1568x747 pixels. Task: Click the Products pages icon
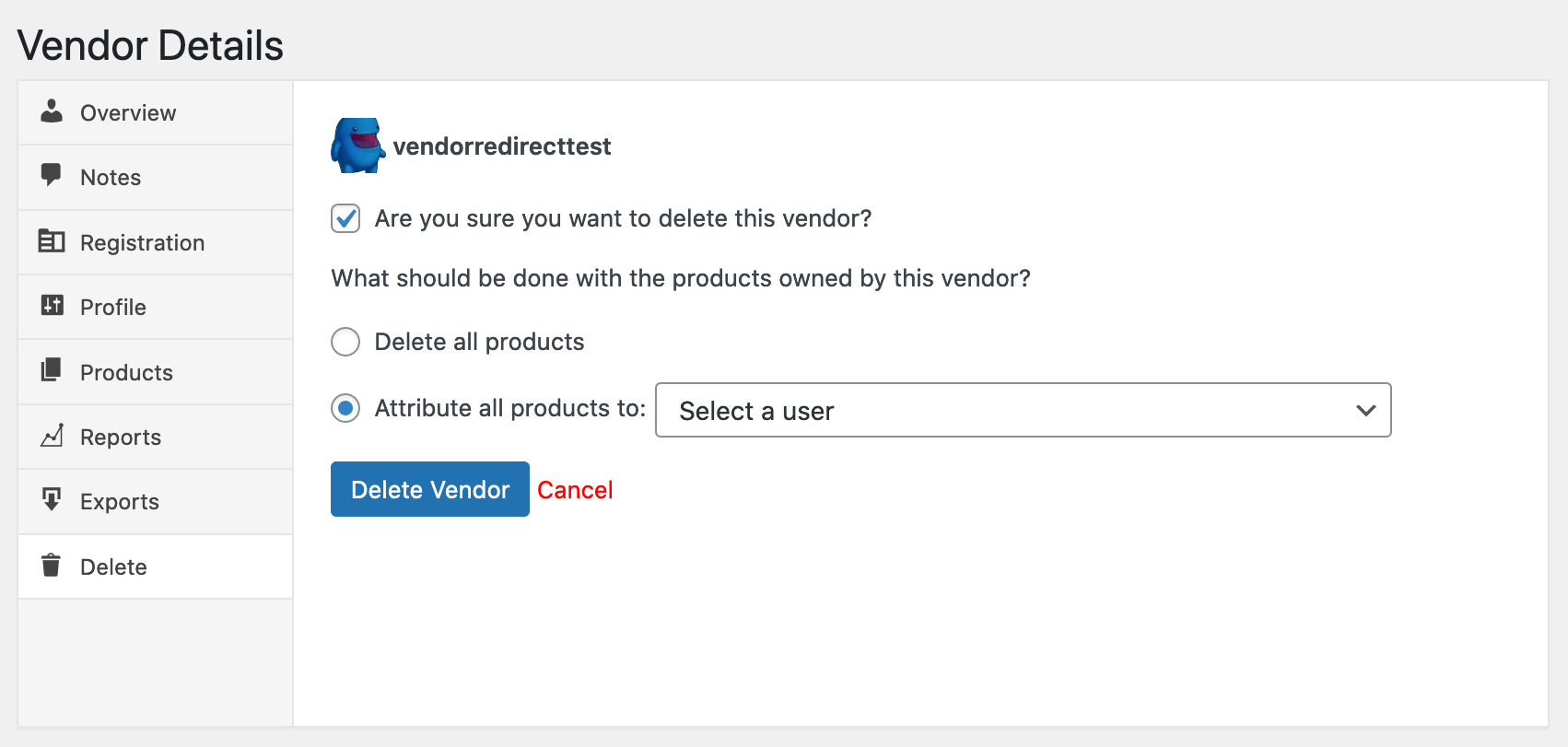[52, 370]
